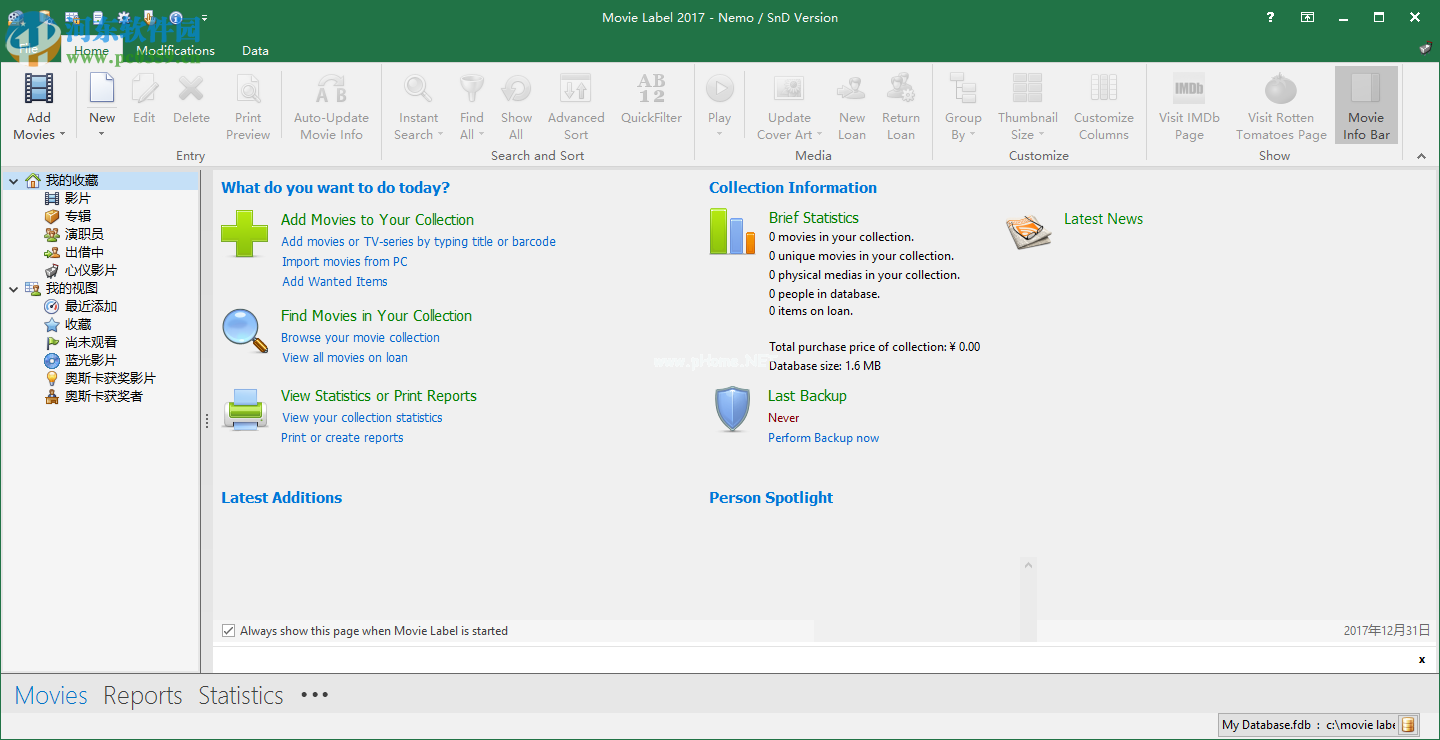
Task: Click green plus Add Movies icon
Action: pos(245,234)
